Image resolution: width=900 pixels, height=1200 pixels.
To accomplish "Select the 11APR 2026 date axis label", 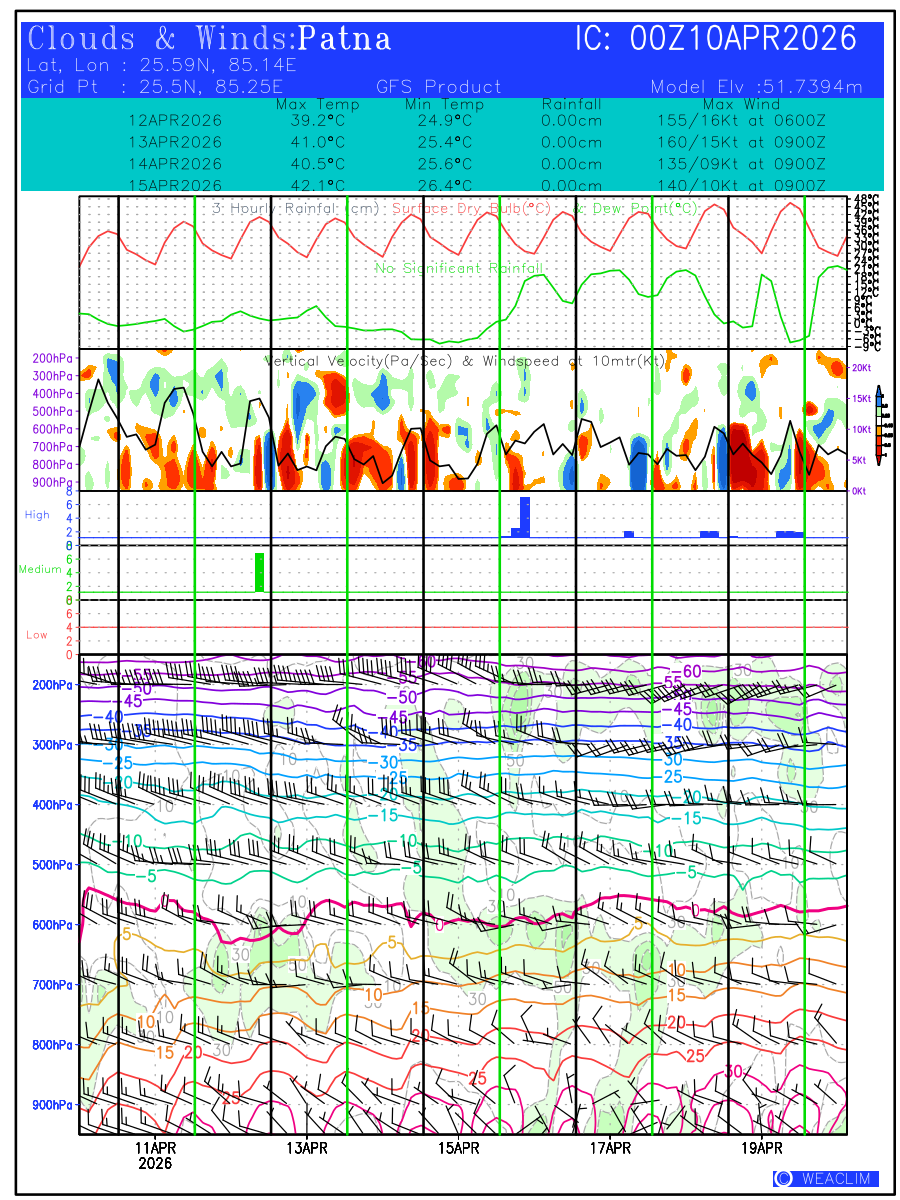I will [155, 1155].
